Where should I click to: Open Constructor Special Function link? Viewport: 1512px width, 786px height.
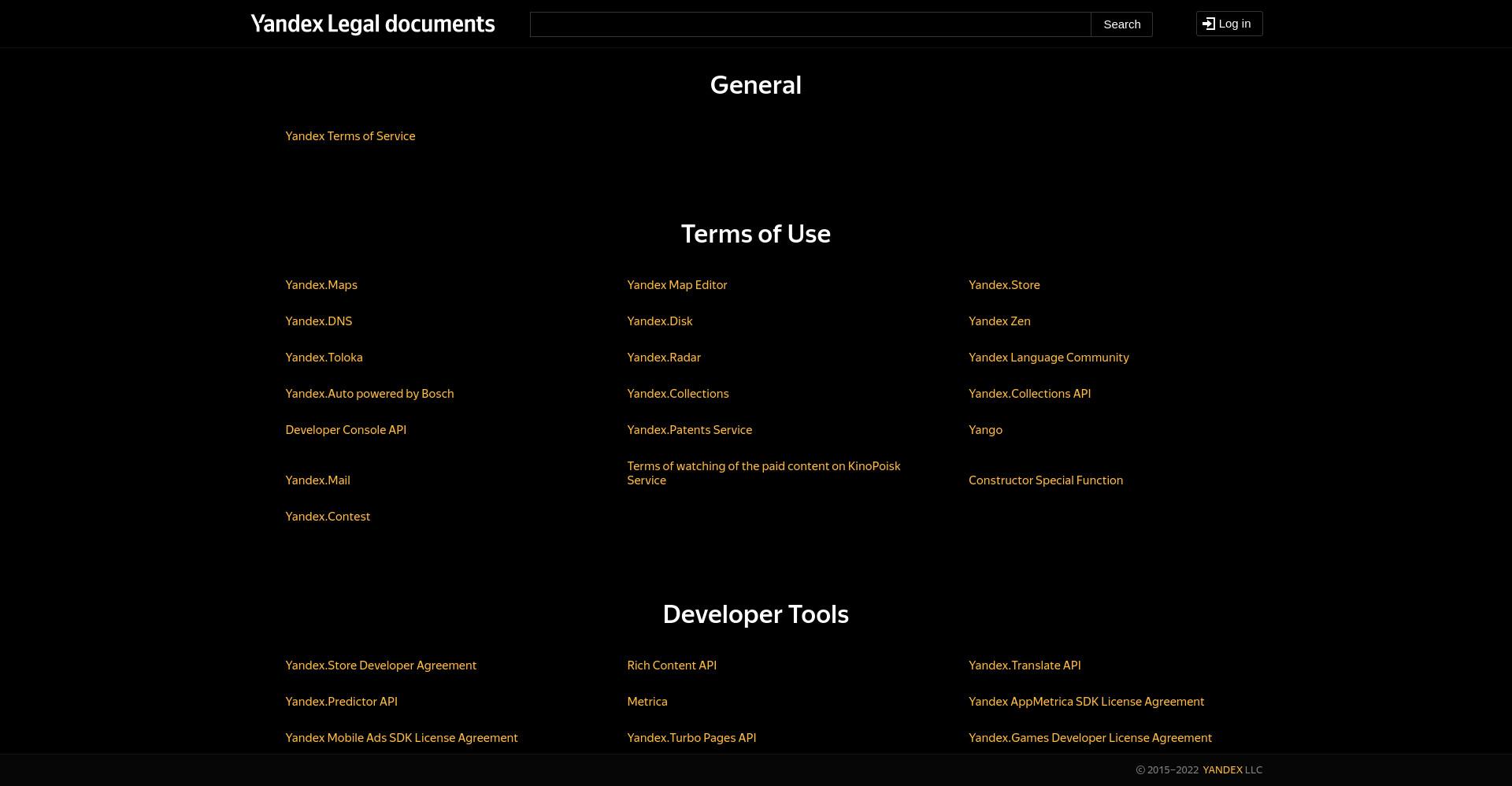pyautogui.click(x=1046, y=480)
